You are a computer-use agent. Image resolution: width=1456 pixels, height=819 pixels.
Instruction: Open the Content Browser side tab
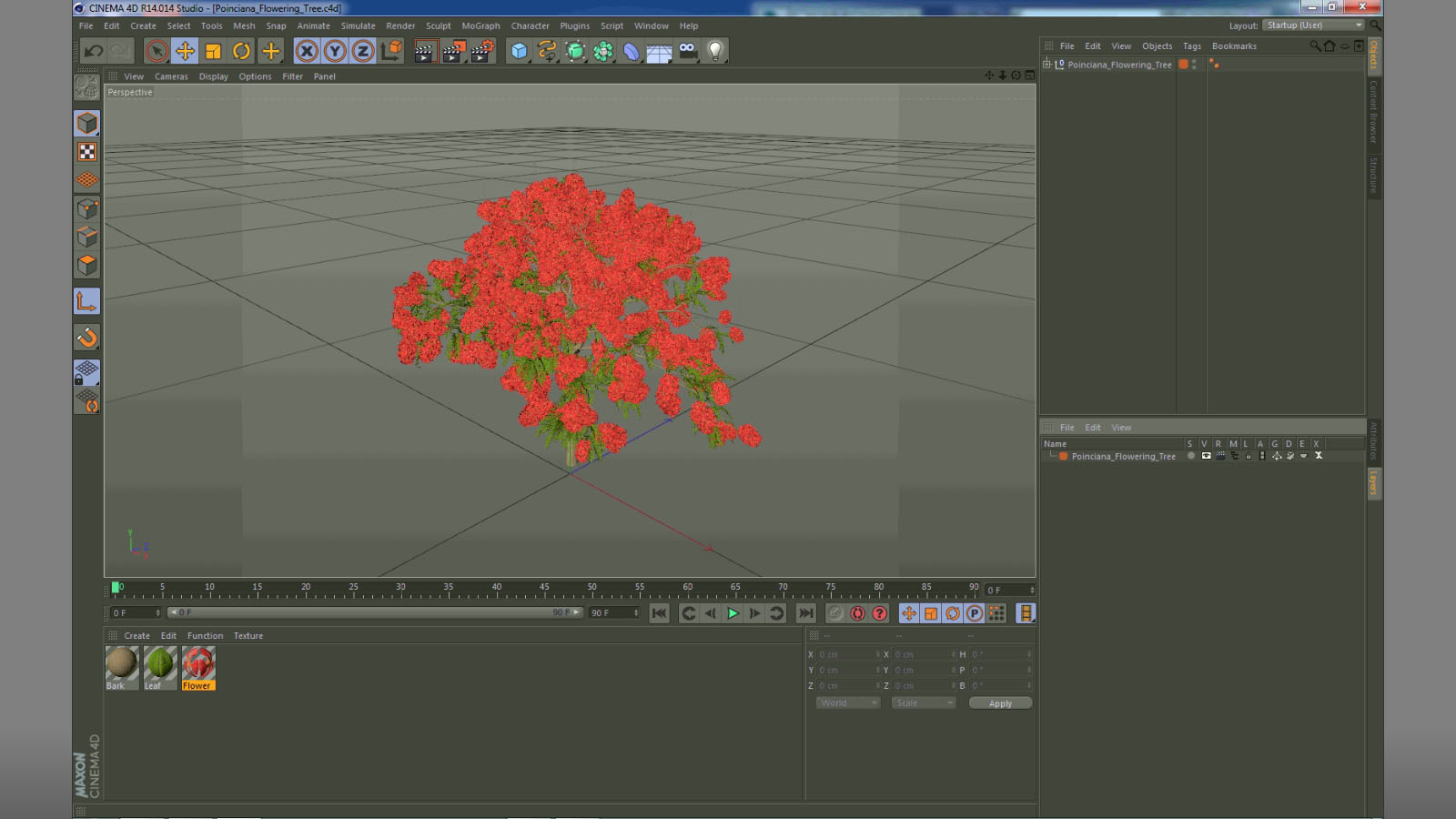click(1374, 111)
